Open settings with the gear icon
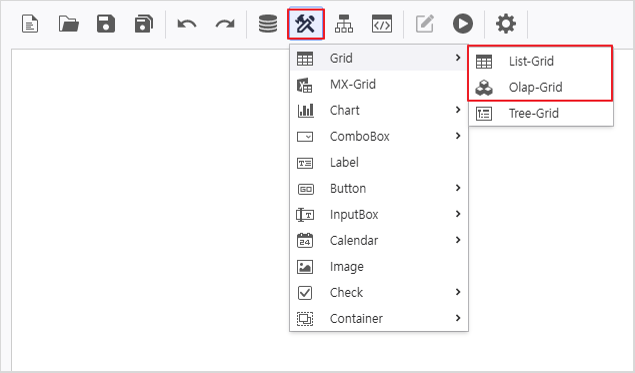 tap(506, 23)
